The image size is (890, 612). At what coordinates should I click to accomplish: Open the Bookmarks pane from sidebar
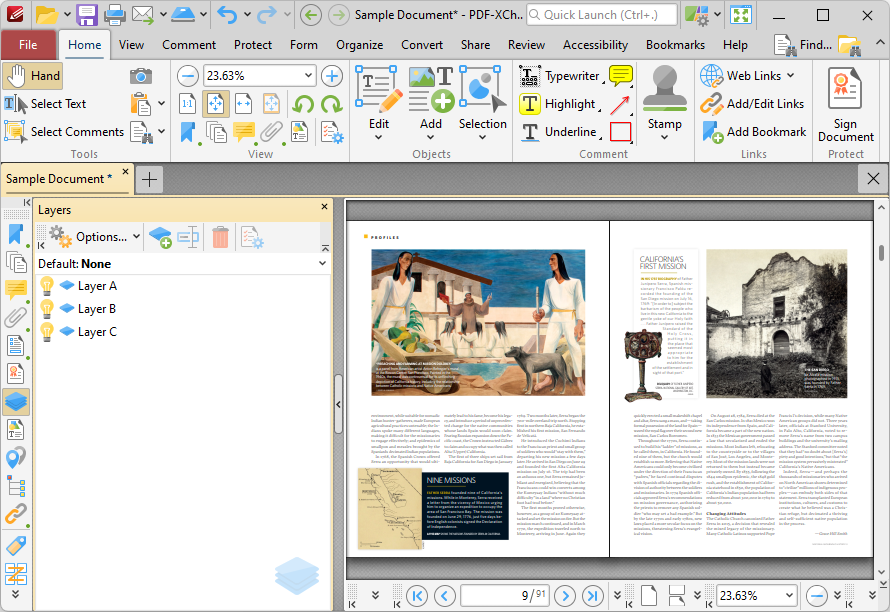pyautogui.click(x=16, y=235)
